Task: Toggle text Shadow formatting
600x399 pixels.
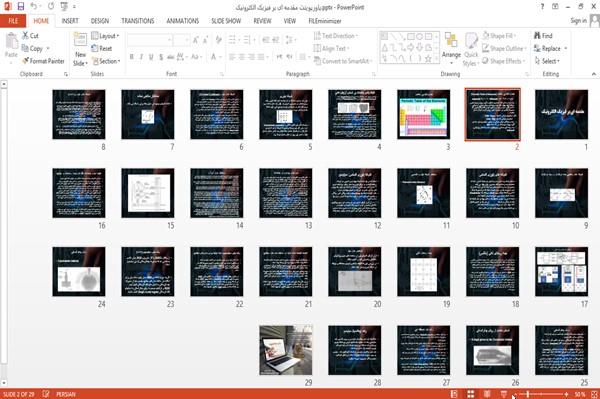Action: (x=161, y=57)
